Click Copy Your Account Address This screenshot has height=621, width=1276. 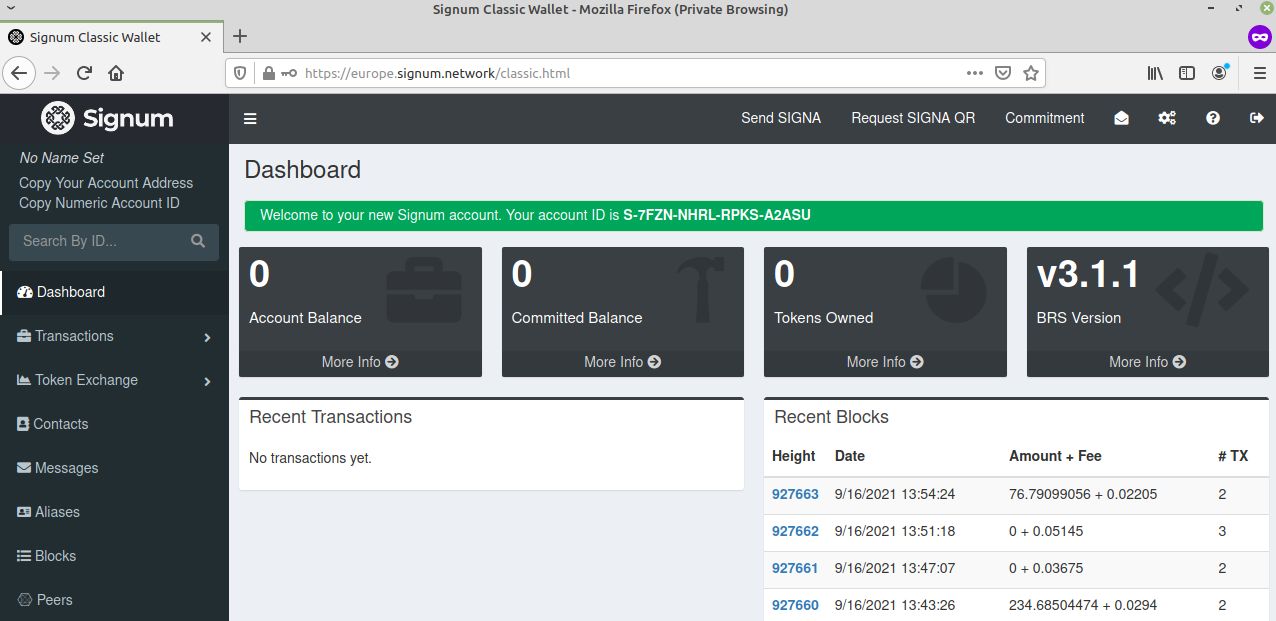[106, 183]
